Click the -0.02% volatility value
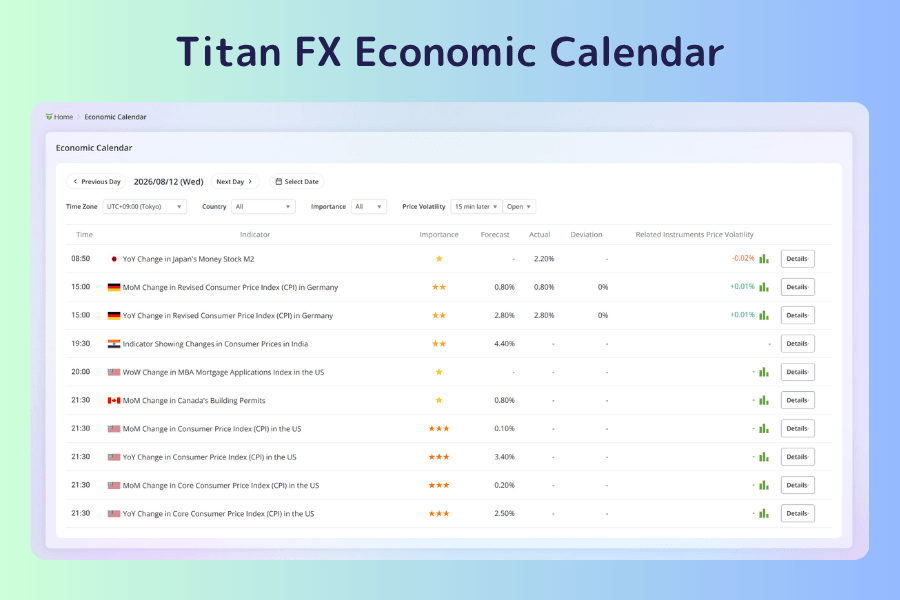Screen dimensions: 900x600 click(x=743, y=258)
